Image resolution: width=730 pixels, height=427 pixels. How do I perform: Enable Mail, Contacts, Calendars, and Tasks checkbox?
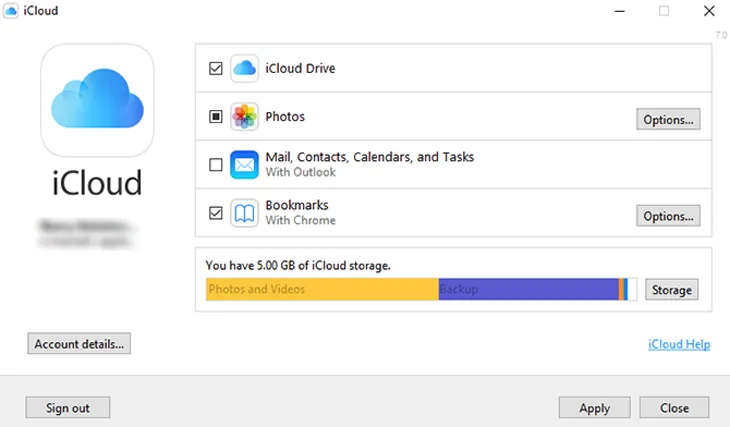216,165
